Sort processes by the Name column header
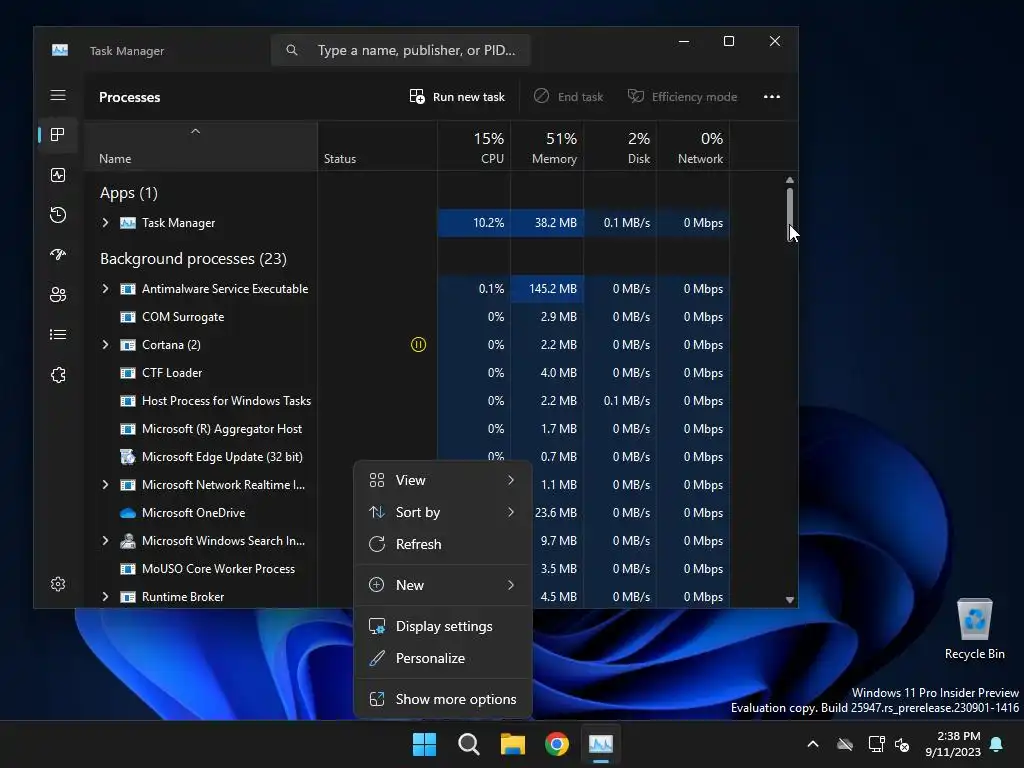Viewport: 1024px width, 768px height. pyautogui.click(x=200, y=146)
